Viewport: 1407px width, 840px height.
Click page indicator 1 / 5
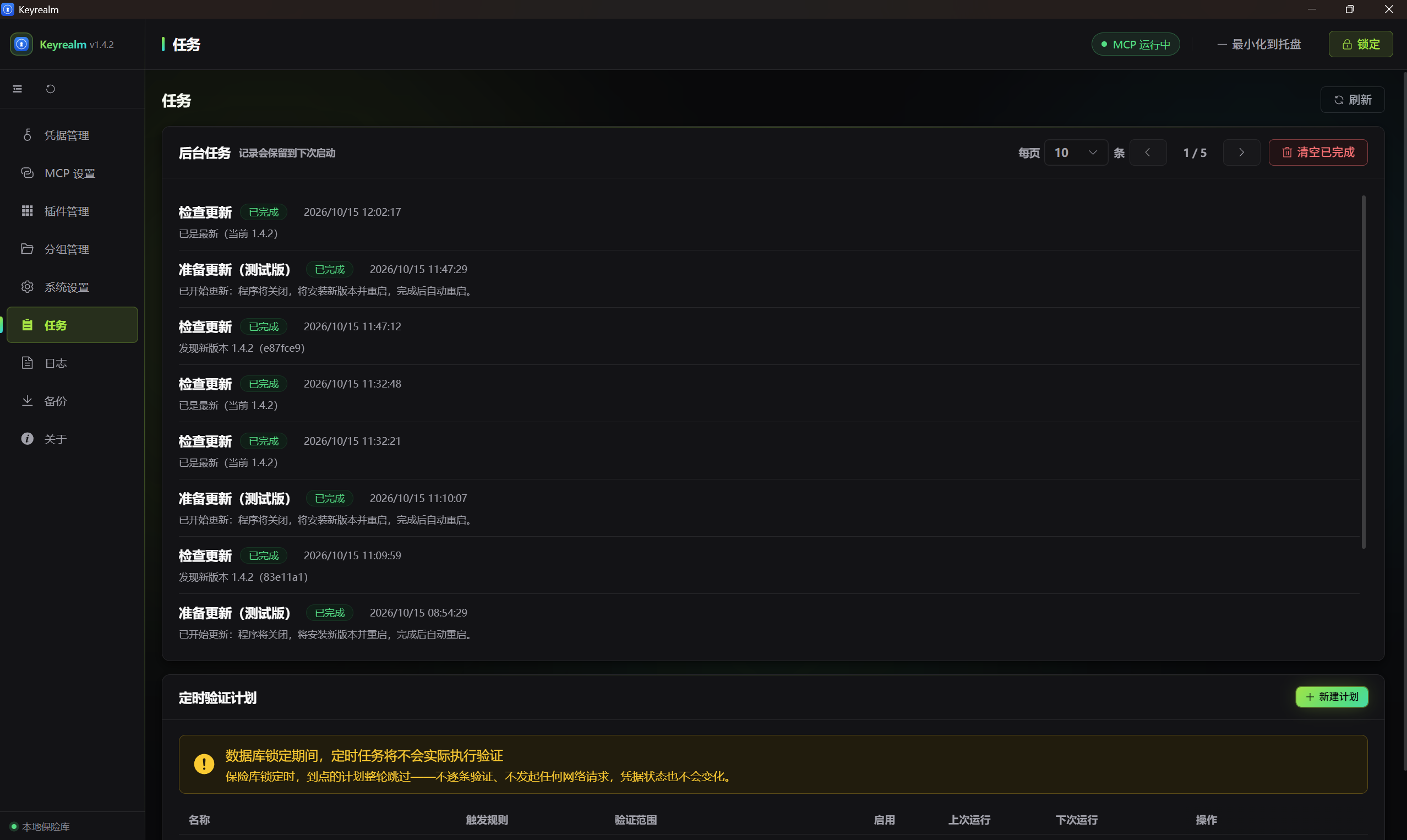[x=1195, y=153]
